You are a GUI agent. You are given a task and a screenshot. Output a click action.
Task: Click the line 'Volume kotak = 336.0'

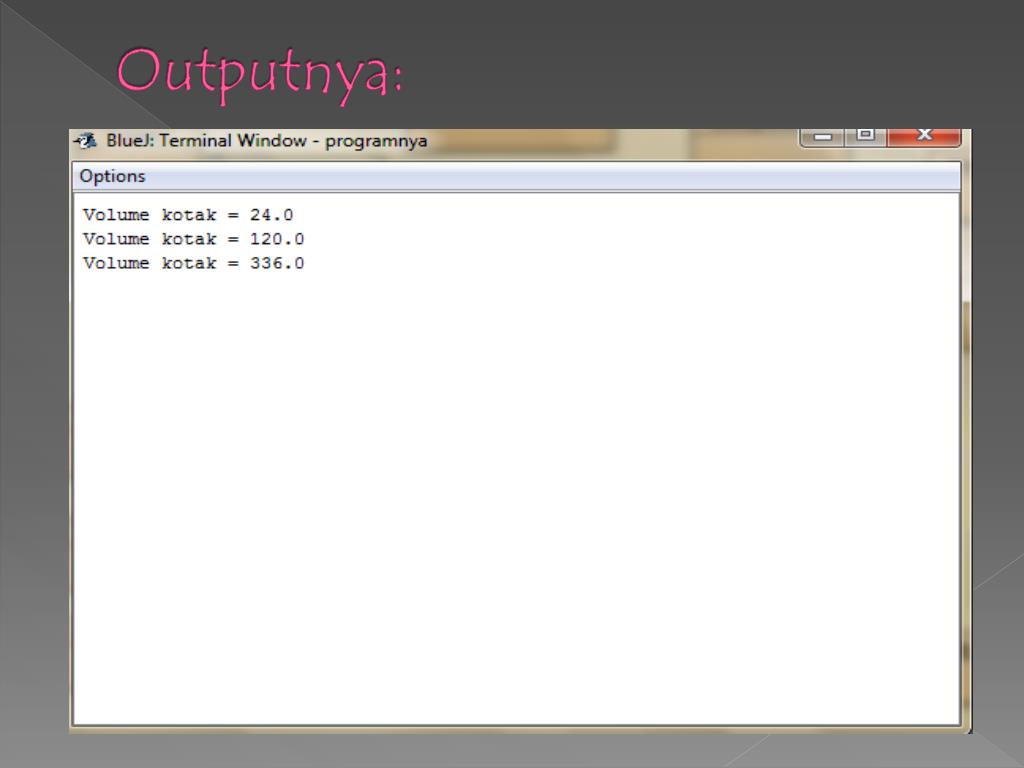click(x=193, y=263)
